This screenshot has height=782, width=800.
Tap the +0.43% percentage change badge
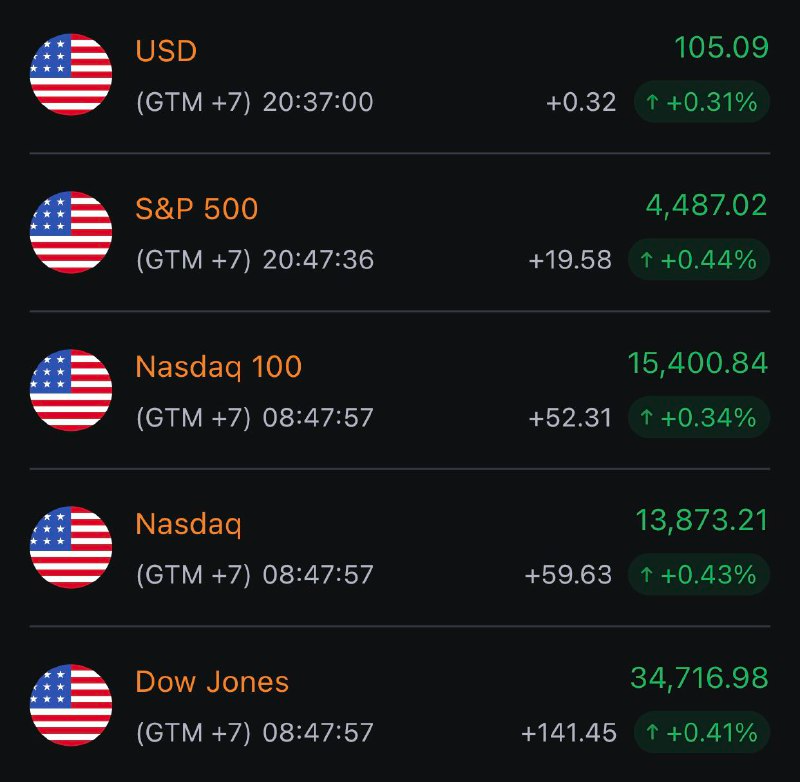[x=698, y=575]
